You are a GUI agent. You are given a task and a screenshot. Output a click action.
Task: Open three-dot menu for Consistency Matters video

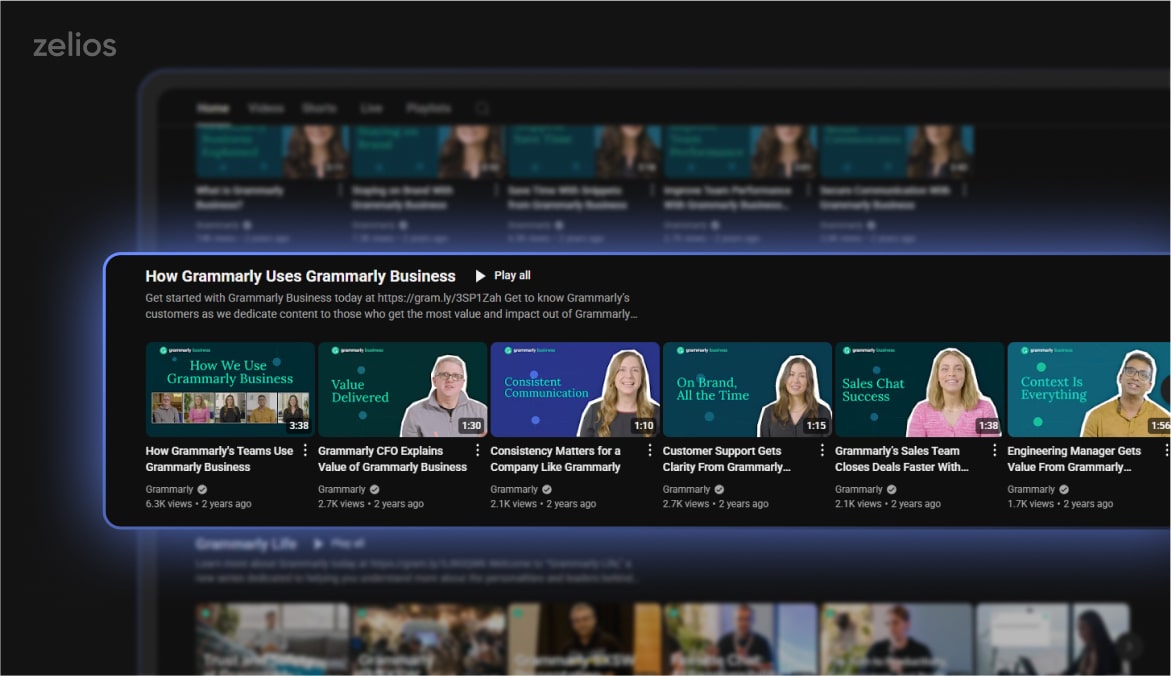coord(650,451)
